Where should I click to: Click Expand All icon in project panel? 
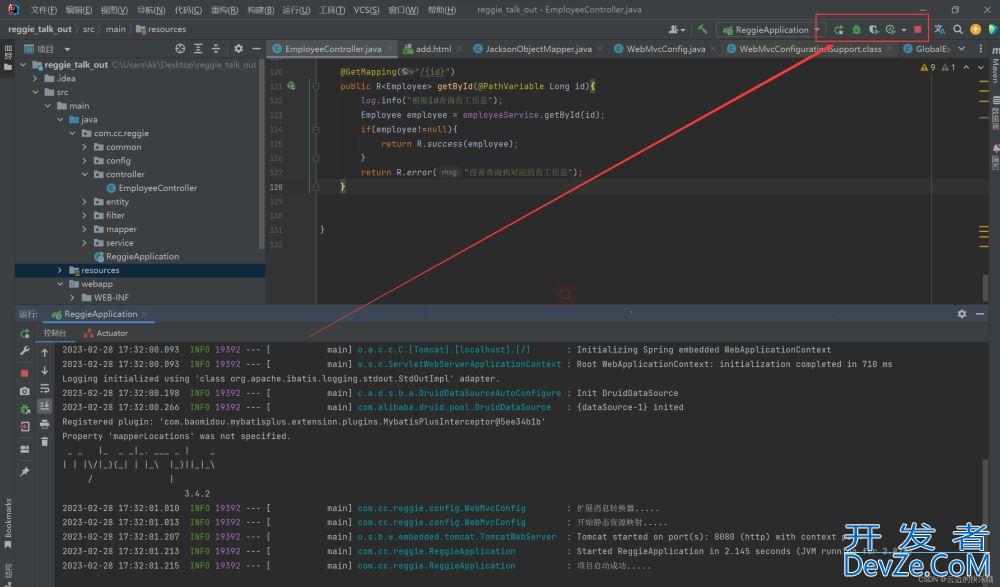click(x=198, y=48)
